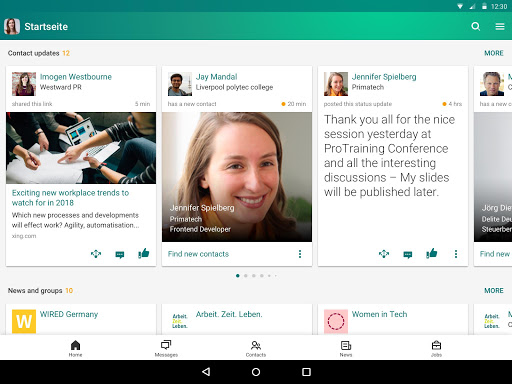Tap the profile avatar beside Startseite
The height and width of the screenshot is (384, 512).
coord(12,26)
